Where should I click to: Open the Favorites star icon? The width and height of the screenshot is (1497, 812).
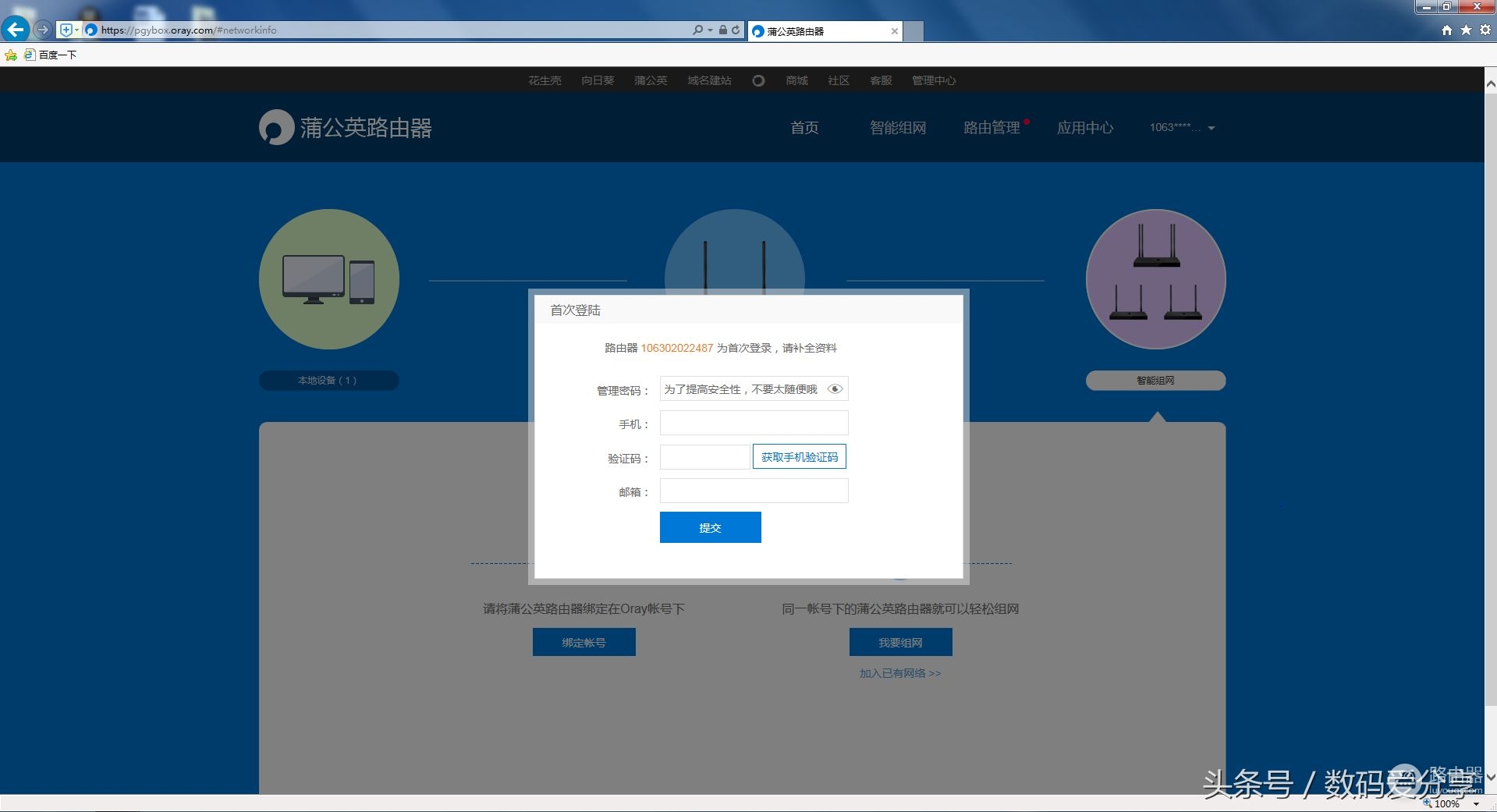point(1466,30)
